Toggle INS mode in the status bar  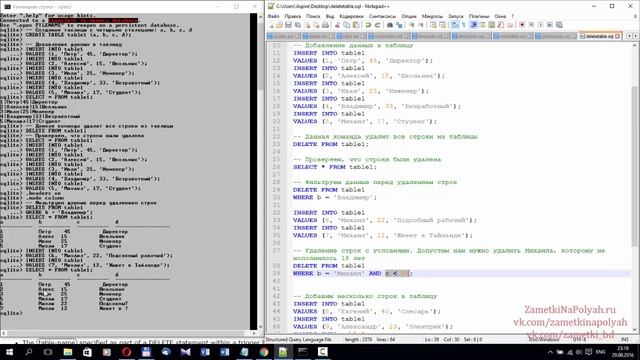[x=625, y=340]
